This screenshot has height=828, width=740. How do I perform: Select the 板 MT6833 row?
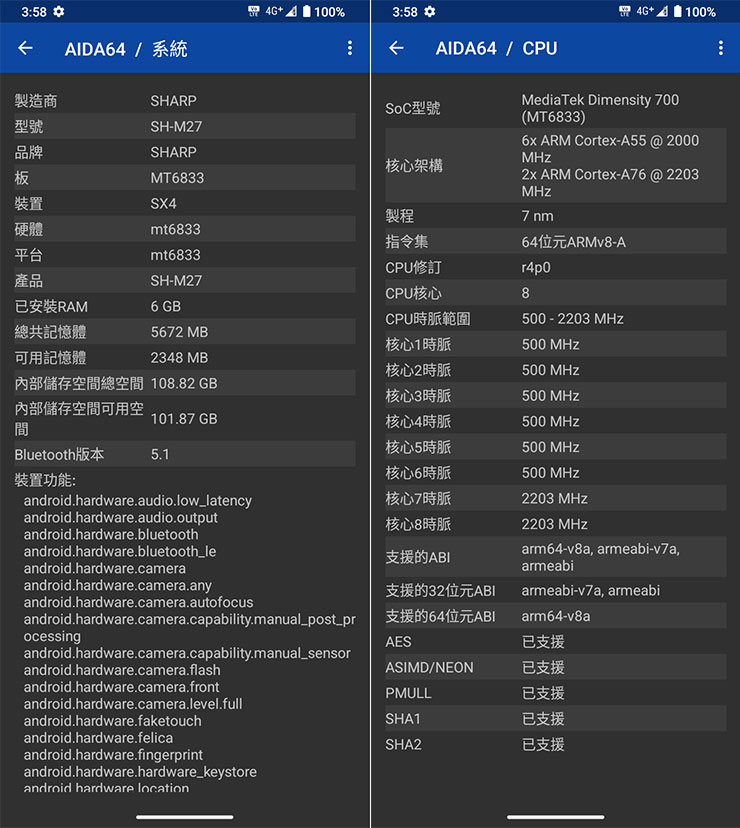pyautogui.click(x=184, y=177)
